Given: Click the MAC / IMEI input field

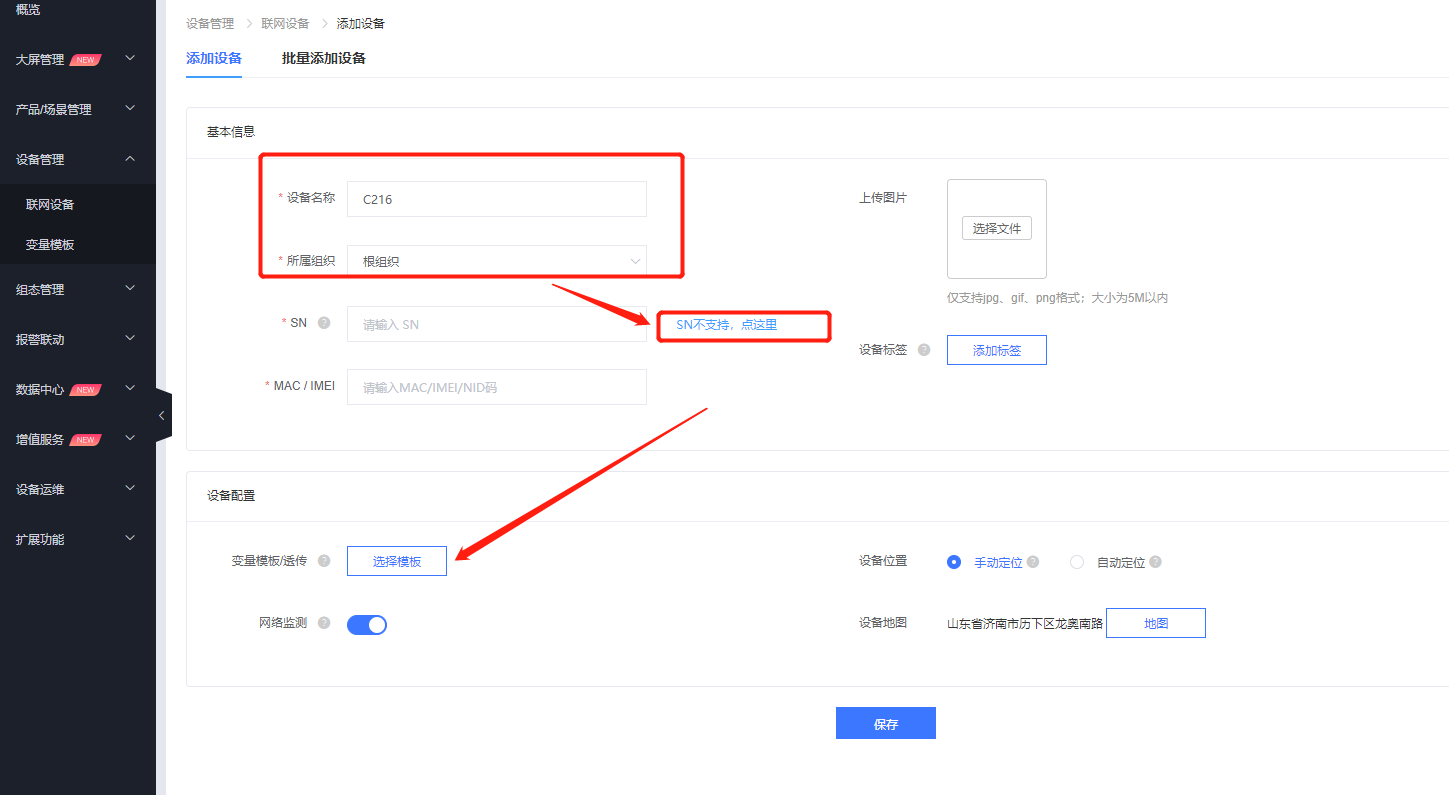Looking at the screenshot, I should click(x=496, y=387).
